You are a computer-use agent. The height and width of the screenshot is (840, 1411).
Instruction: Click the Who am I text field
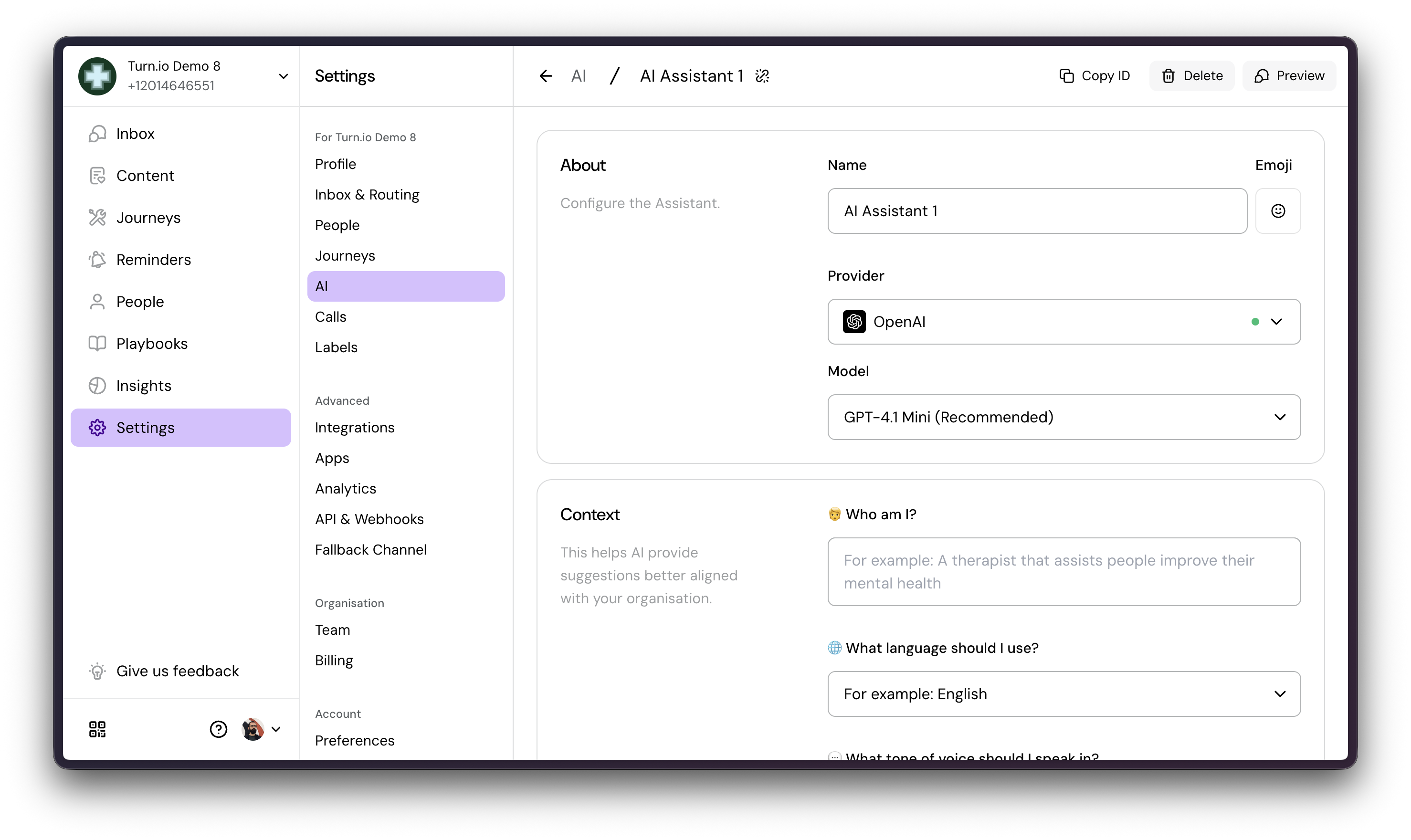[x=1064, y=572]
